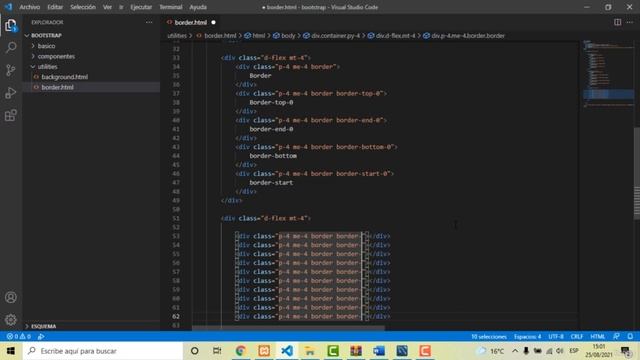Open Task View on taskbar

coord(217,351)
